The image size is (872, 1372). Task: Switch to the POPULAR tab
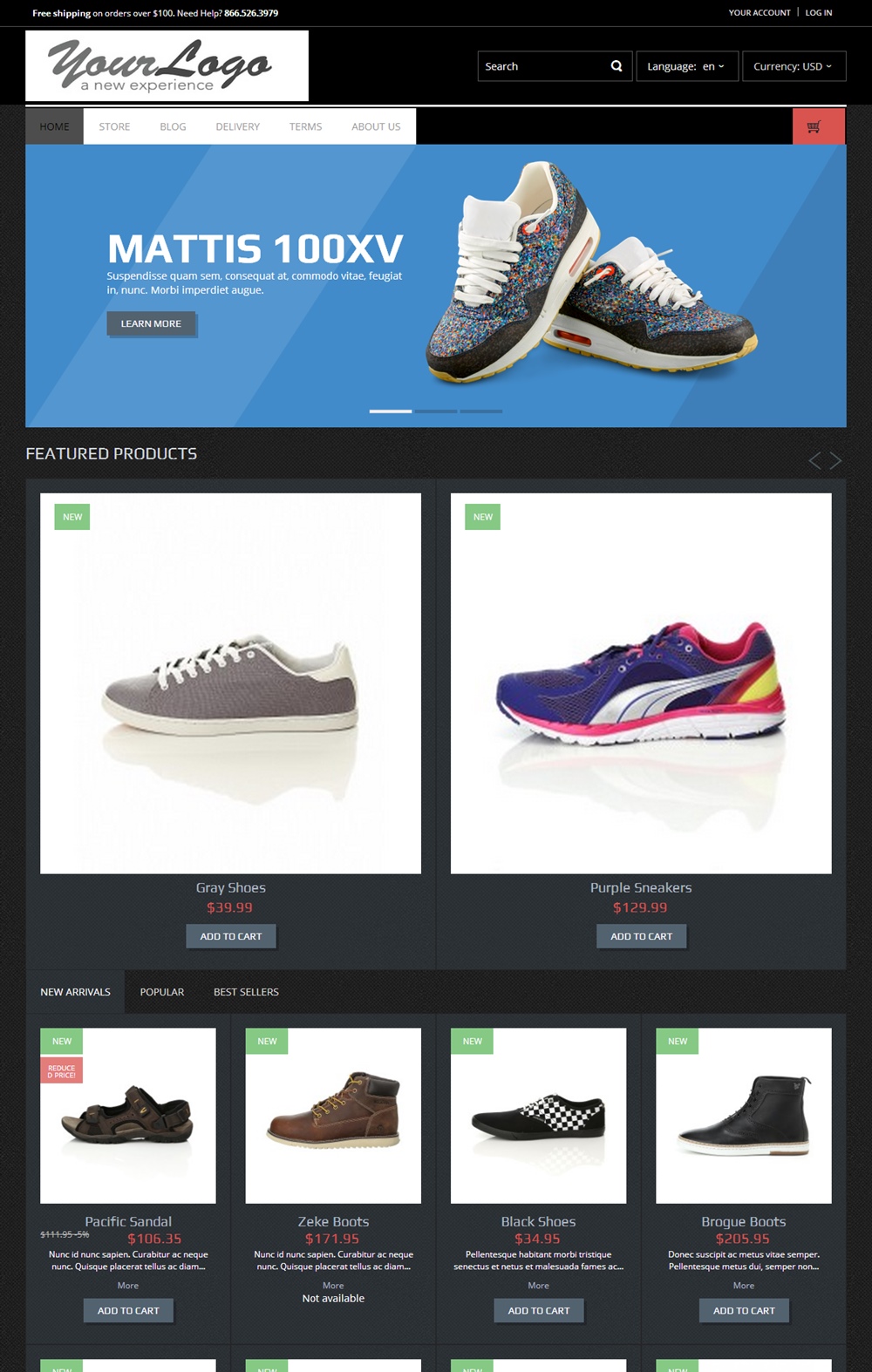click(x=162, y=992)
